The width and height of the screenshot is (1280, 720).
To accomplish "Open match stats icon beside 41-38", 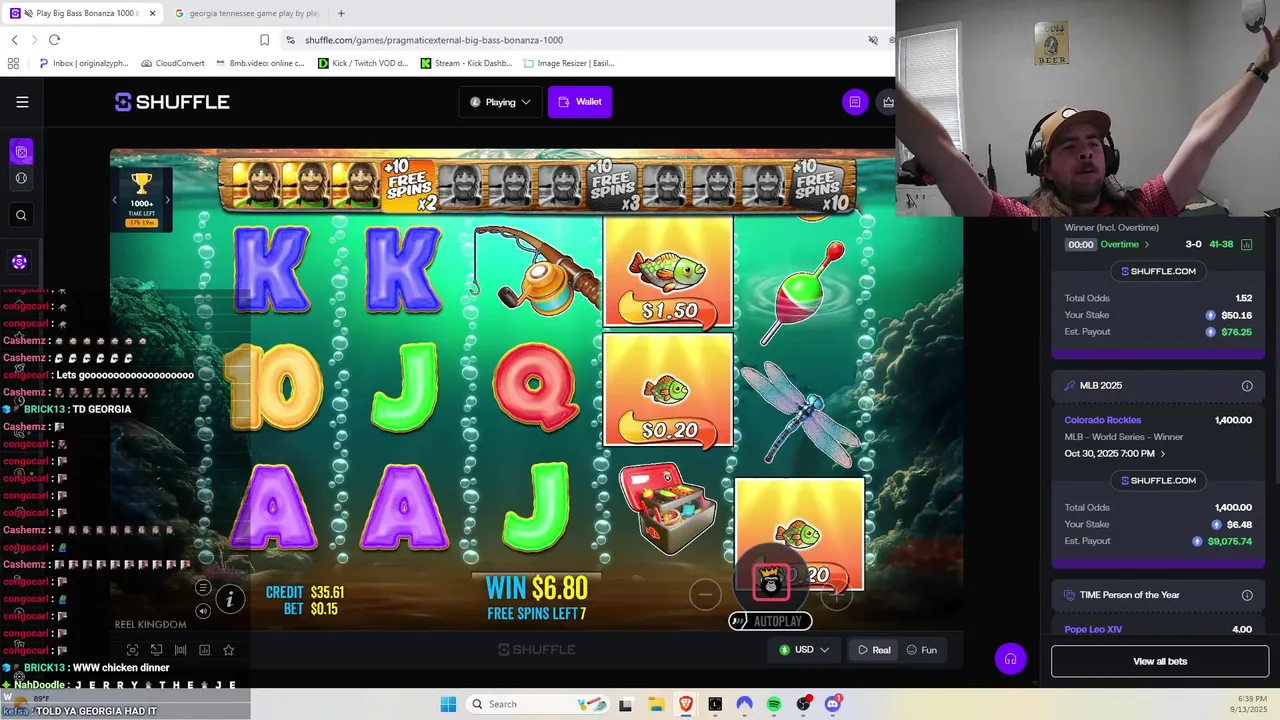I will click(x=1246, y=244).
